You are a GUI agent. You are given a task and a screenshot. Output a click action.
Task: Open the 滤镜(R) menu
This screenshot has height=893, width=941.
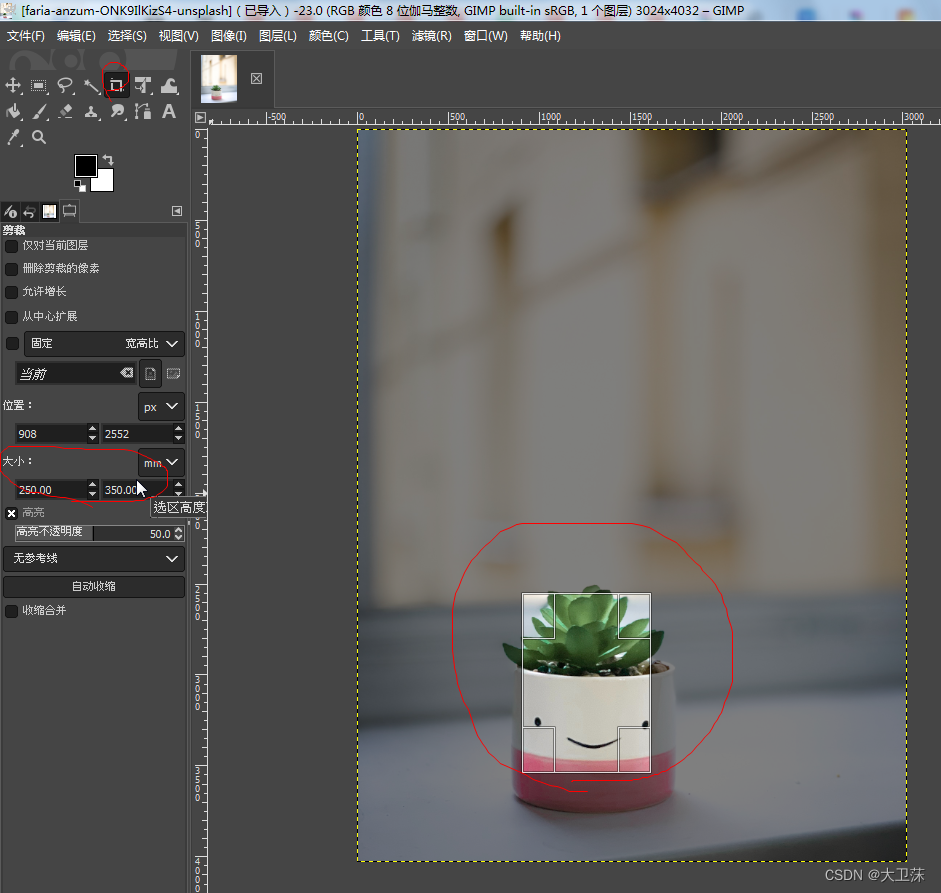click(x=431, y=36)
